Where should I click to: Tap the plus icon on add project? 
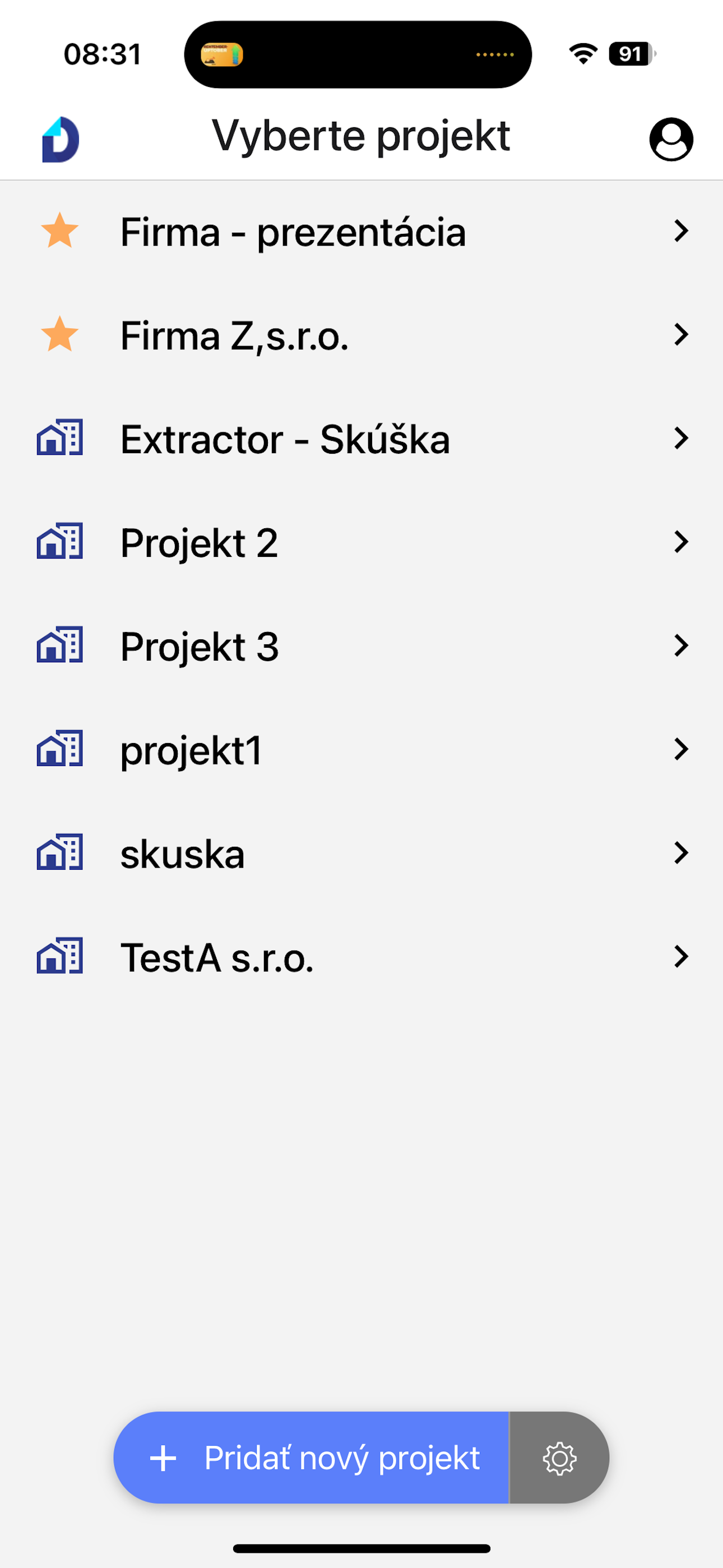[x=163, y=1459]
